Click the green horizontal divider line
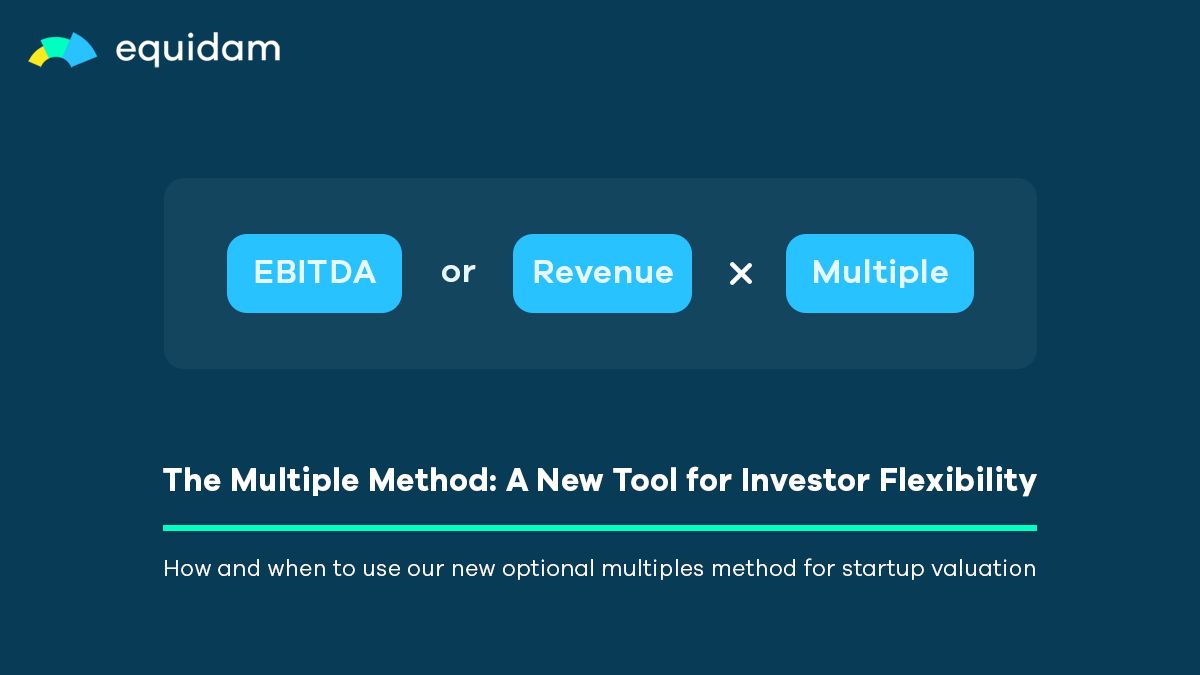The height and width of the screenshot is (675, 1200). (600, 527)
